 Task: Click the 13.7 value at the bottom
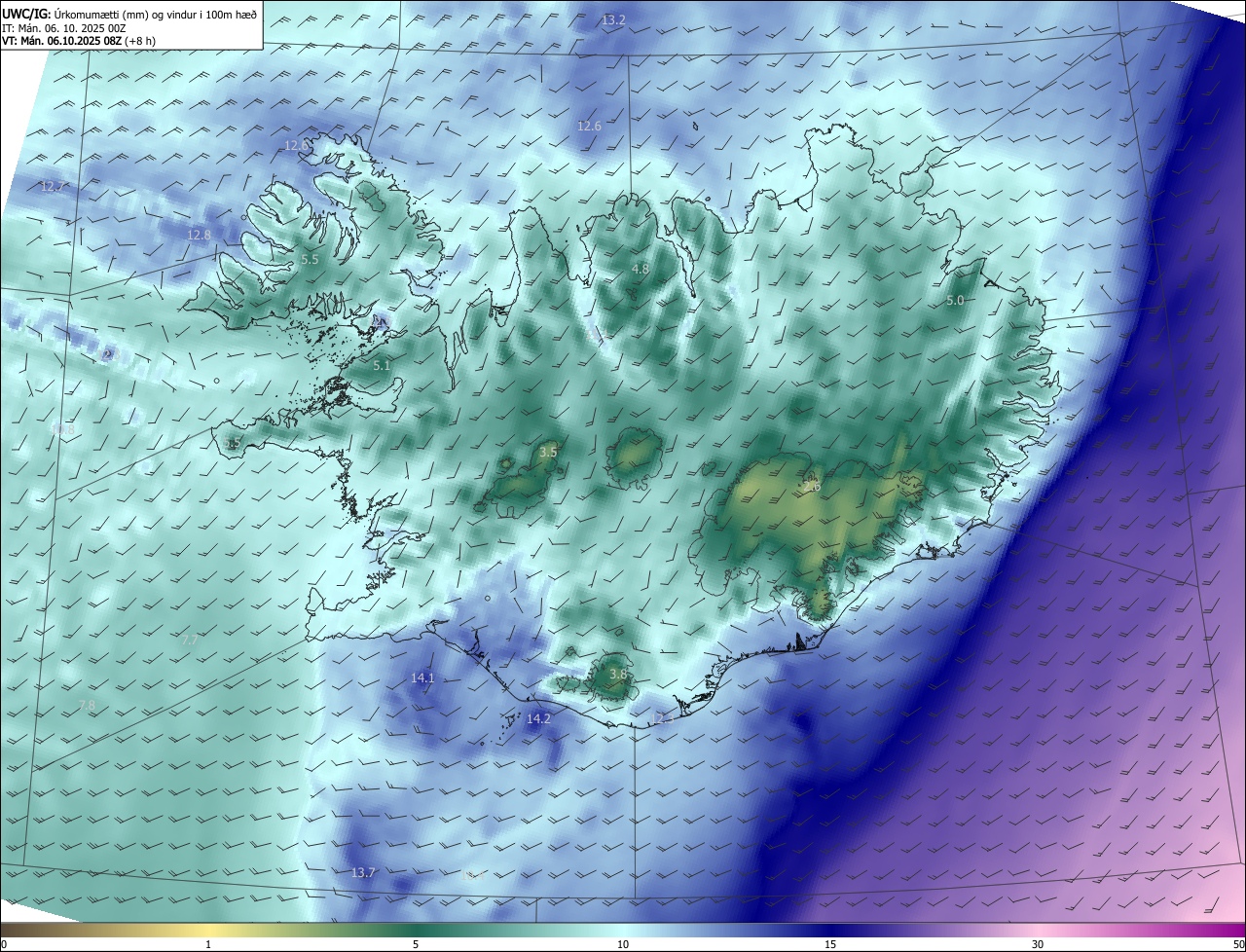tap(363, 872)
